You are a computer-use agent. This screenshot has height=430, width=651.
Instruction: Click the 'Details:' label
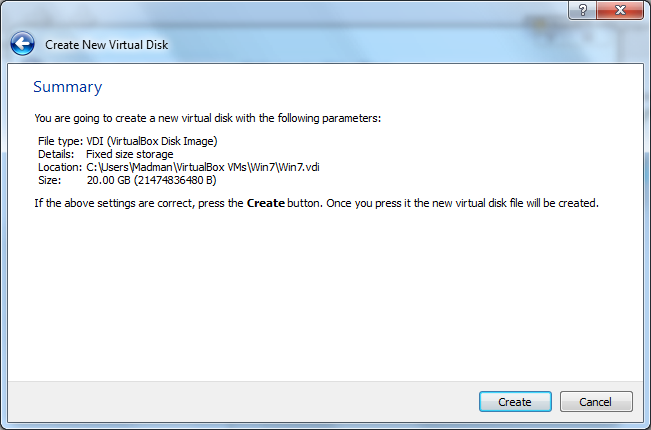(x=56, y=154)
